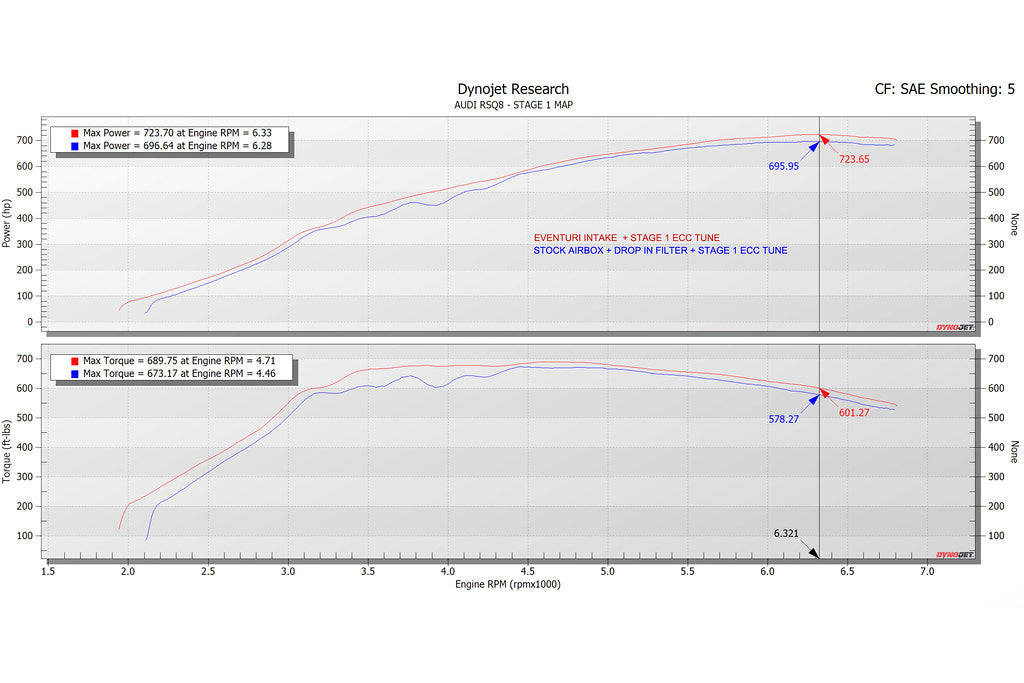Select the blue arrow marker on the torque curve
This screenshot has height=683, width=1024.
click(814, 398)
